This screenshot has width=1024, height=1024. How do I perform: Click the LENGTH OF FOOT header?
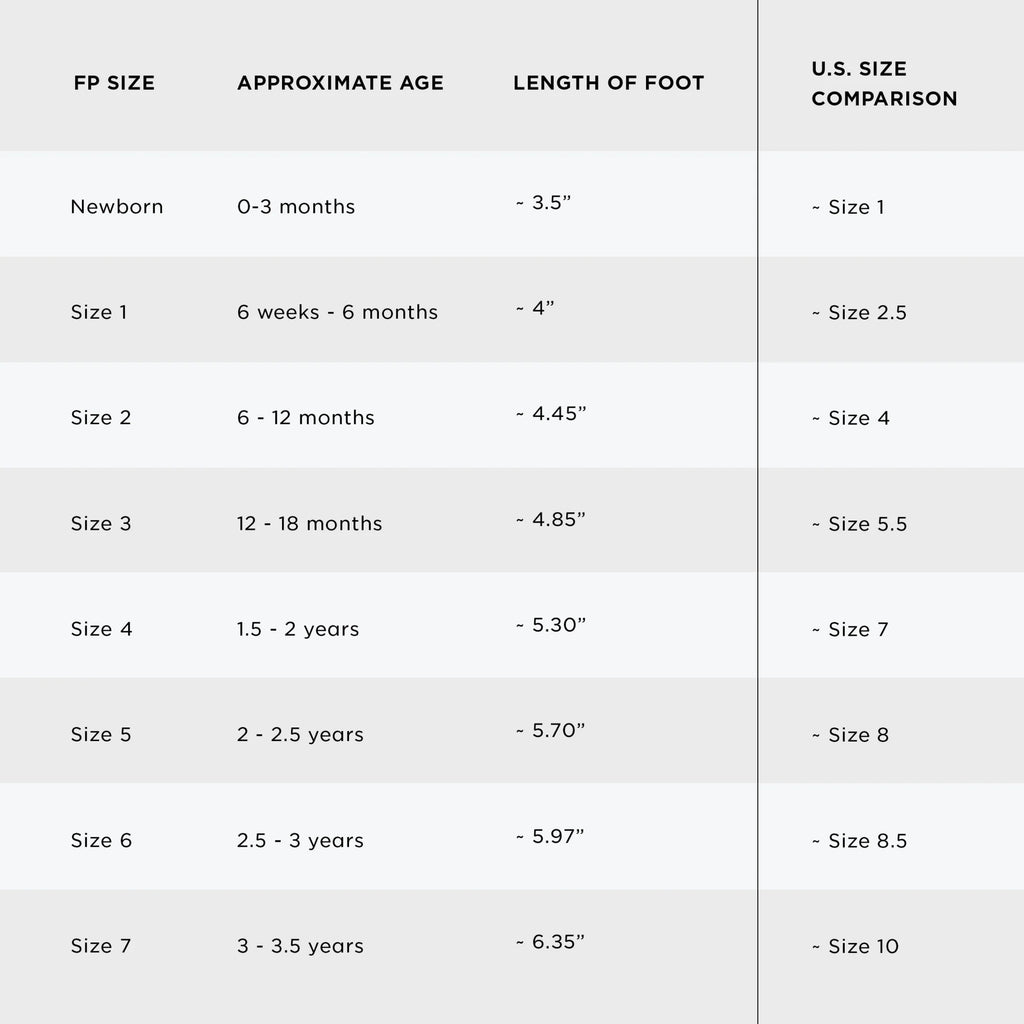(x=608, y=83)
